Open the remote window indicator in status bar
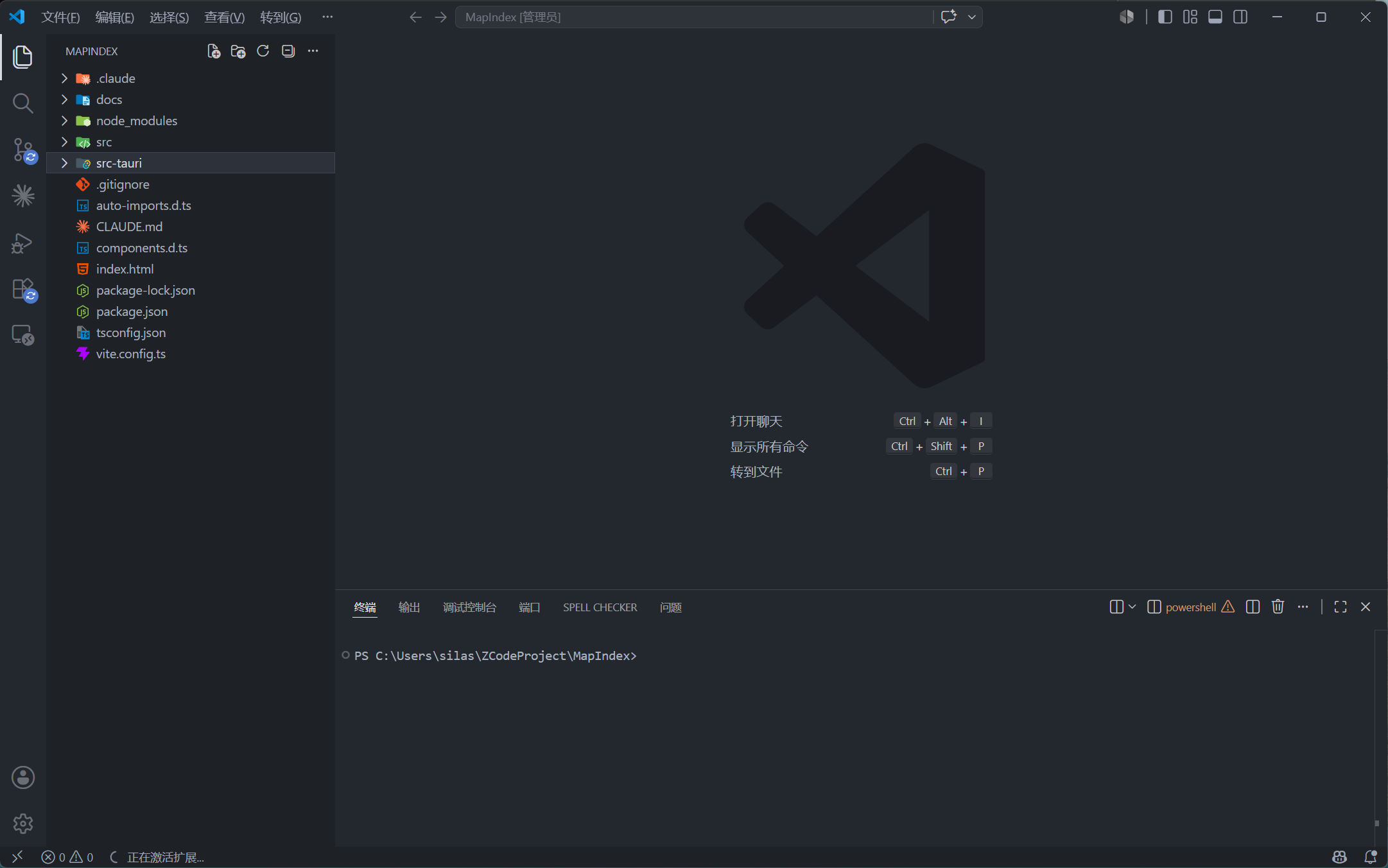Viewport: 1388px width, 868px height. [17, 856]
